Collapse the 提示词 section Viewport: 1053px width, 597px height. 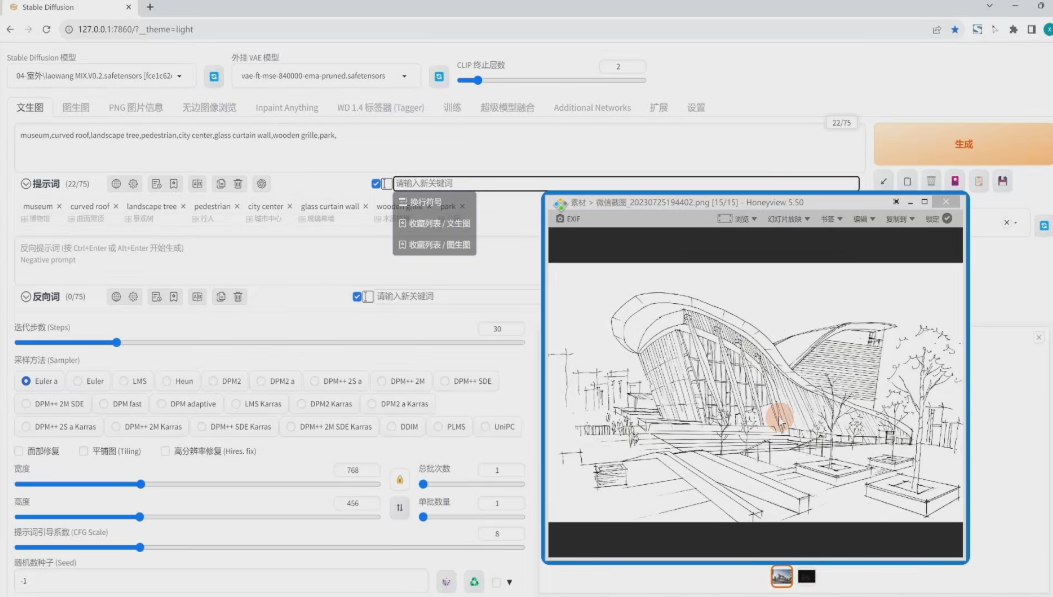(x=26, y=183)
